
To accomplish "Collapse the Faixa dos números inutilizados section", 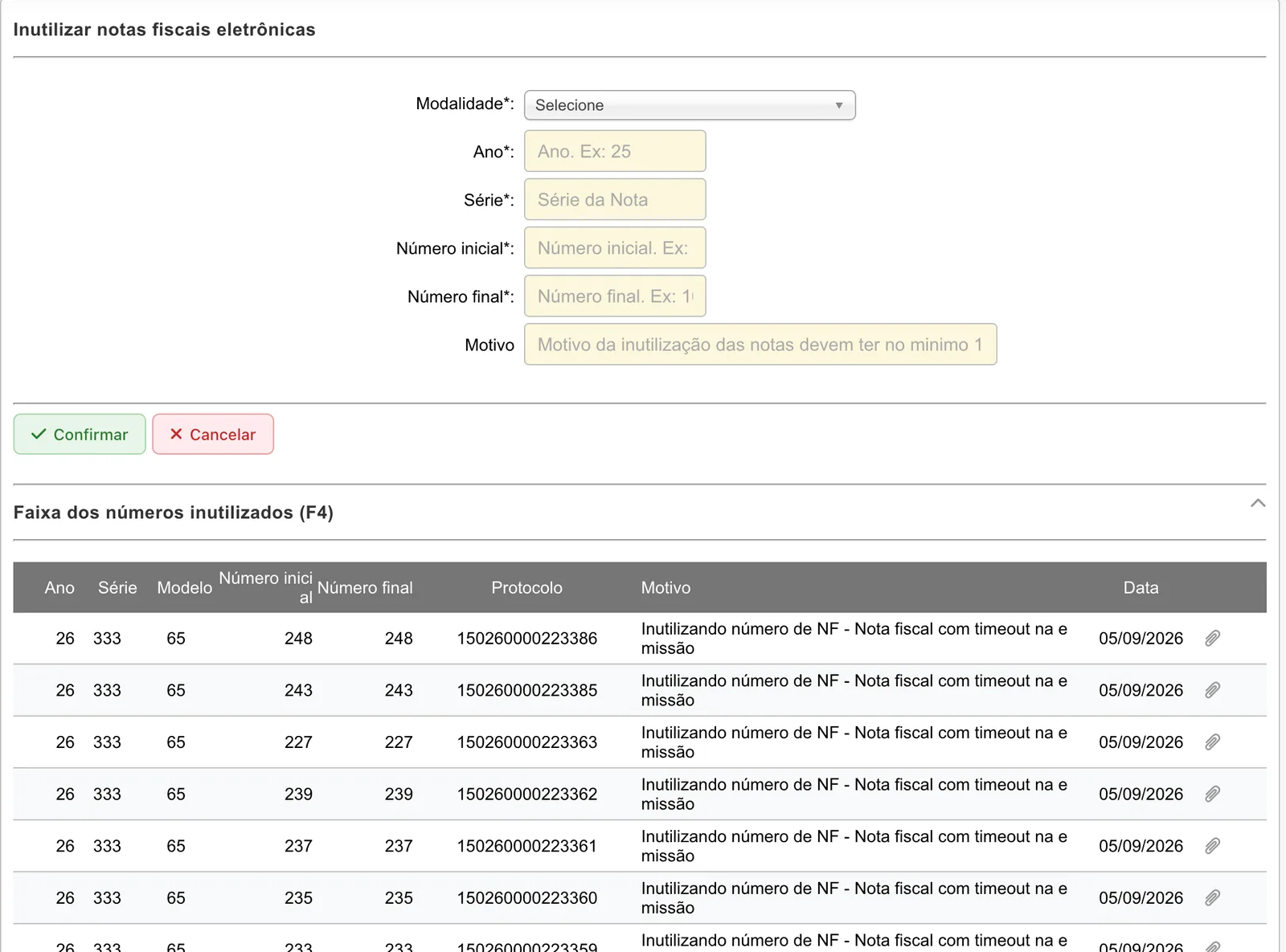I will point(1258,504).
